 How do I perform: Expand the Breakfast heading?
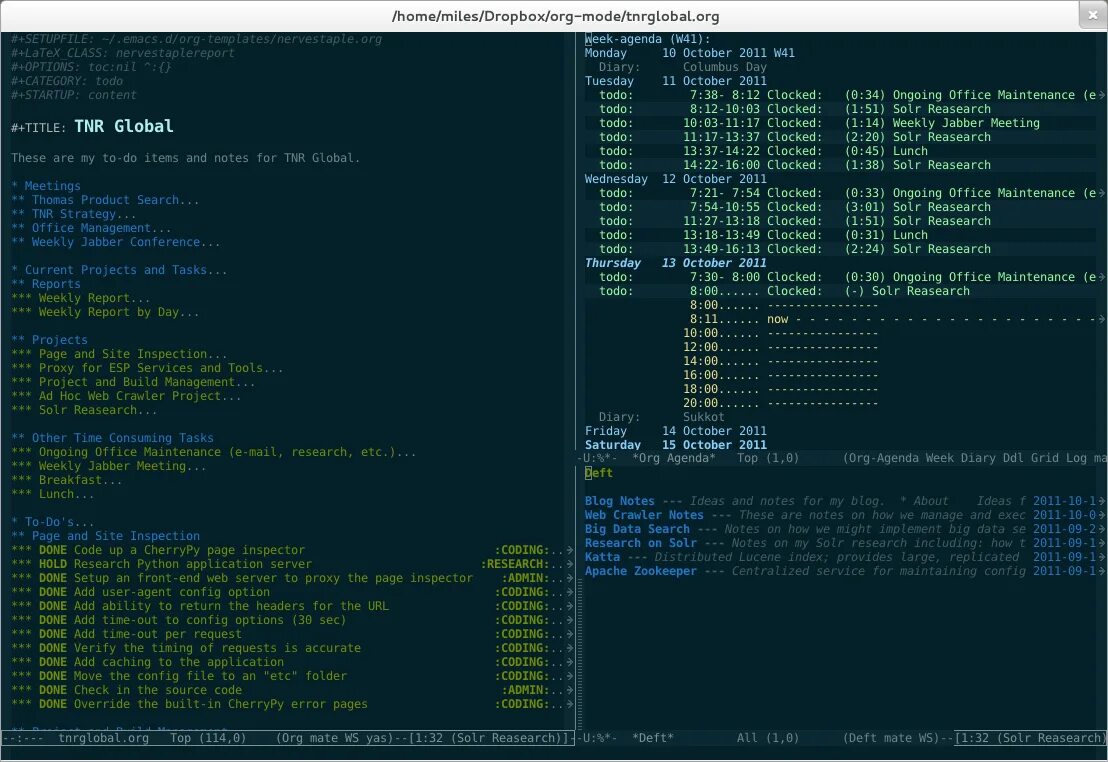pos(67,481)
